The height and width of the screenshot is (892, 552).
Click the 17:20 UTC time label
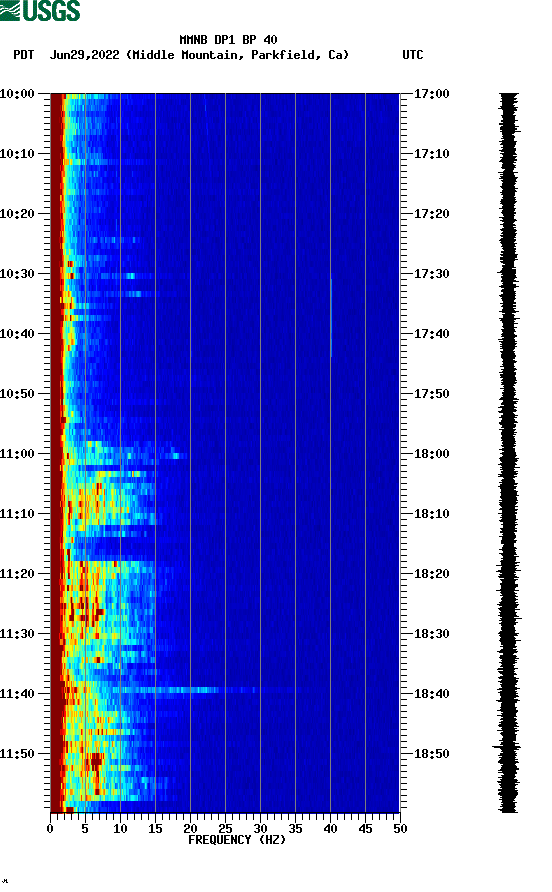pyautogui.click(x=431, y=213)
